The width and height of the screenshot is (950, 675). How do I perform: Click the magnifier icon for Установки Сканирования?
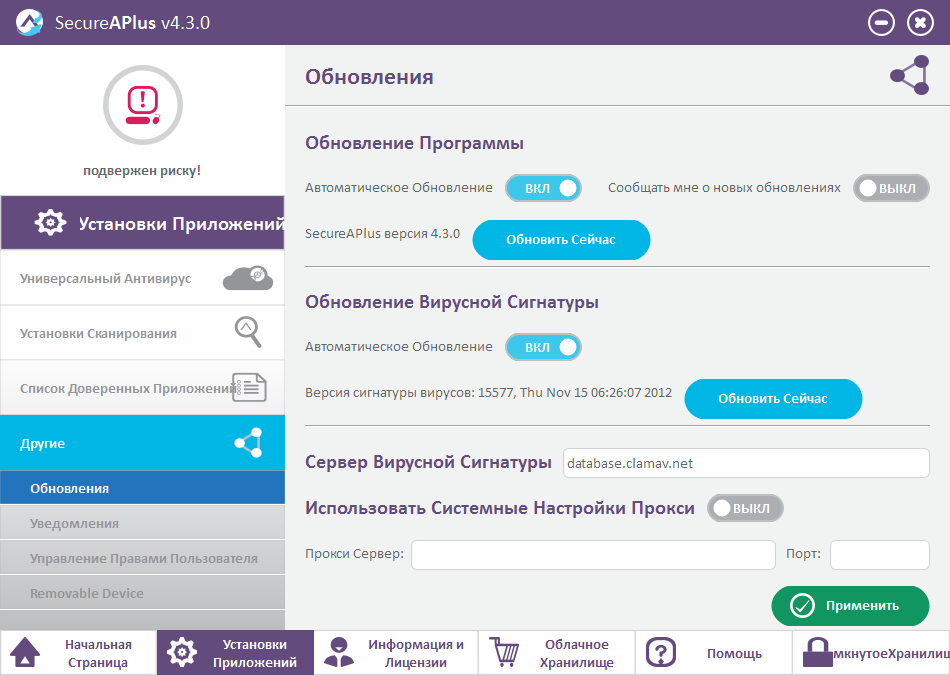[x=248, y=331]
